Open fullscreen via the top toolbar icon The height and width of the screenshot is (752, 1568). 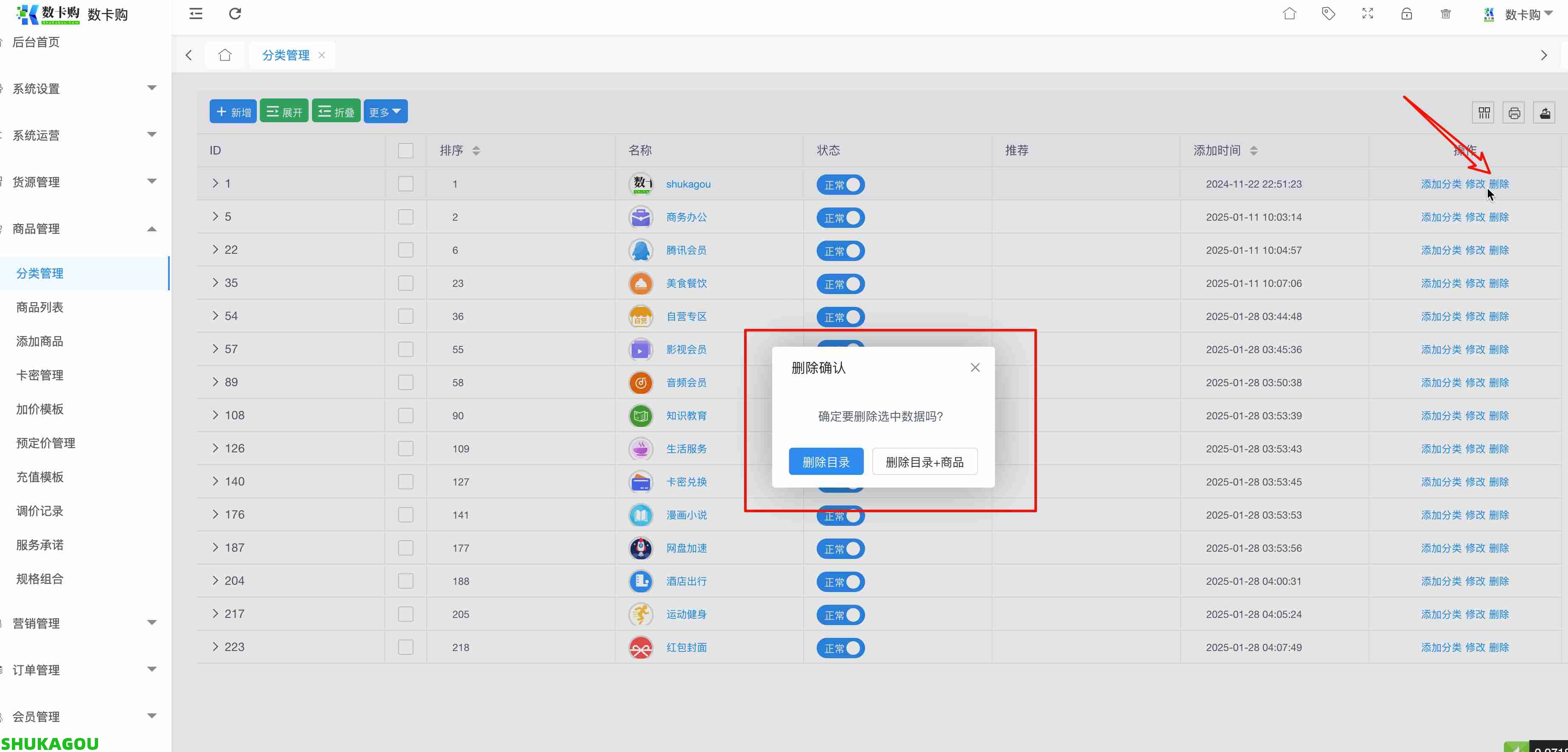pyautogui.click(x=1368, y=14)
